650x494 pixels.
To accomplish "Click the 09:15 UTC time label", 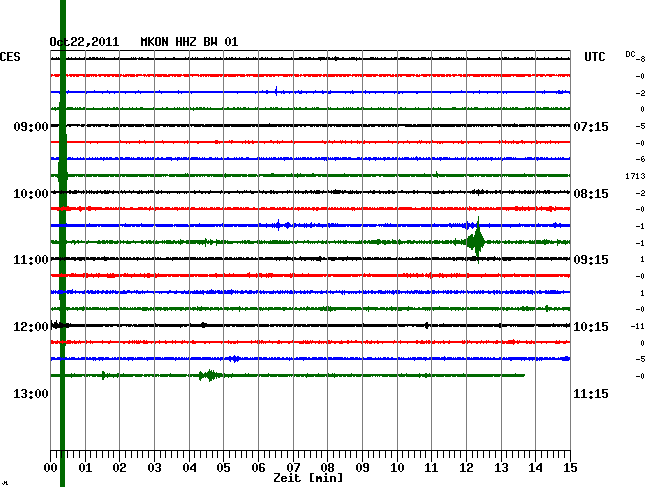I will point(591,260).
